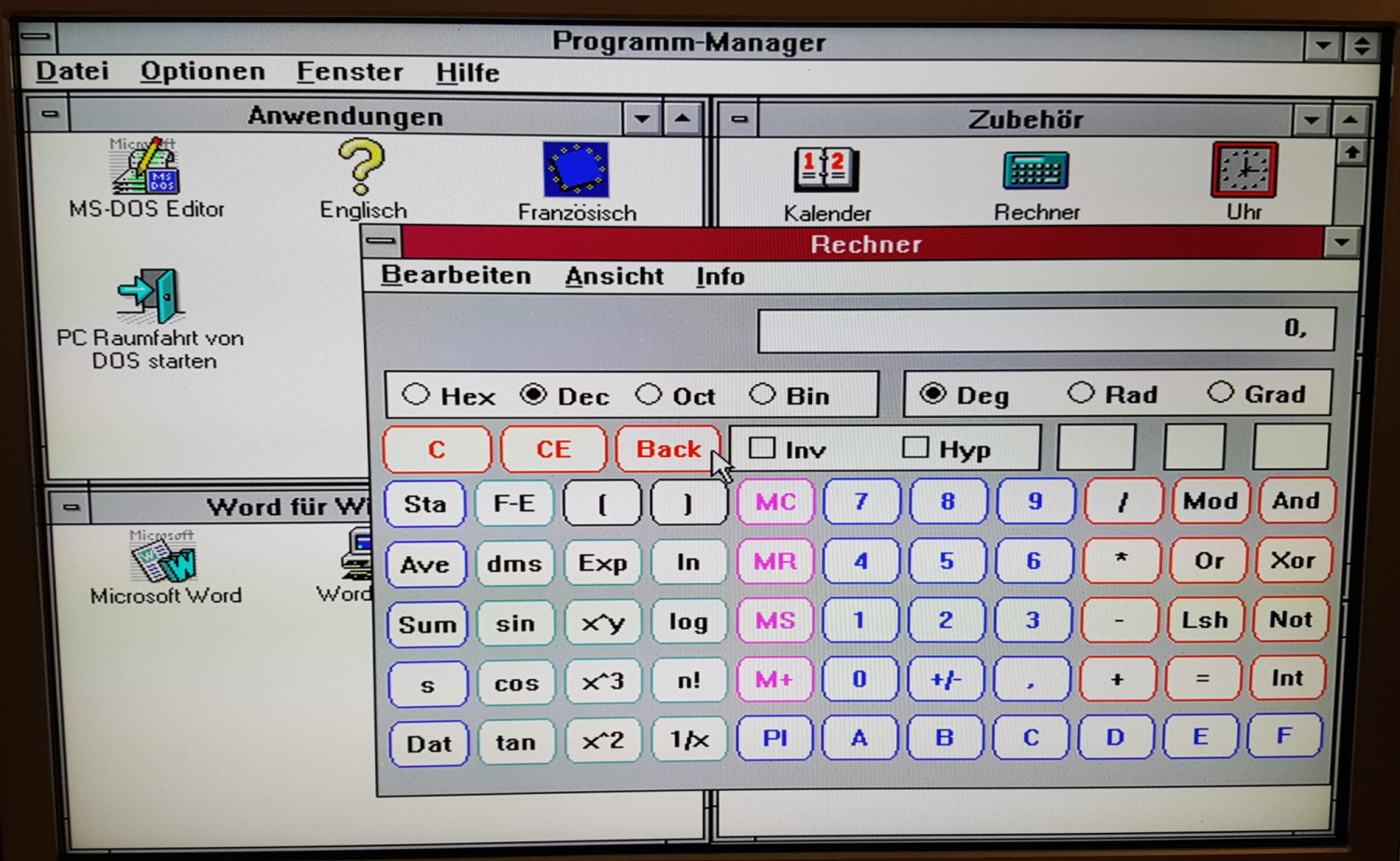Click the digit 7 button
Image resolution: width=1400 pixels, height=861 pixels.
[861, 502]
